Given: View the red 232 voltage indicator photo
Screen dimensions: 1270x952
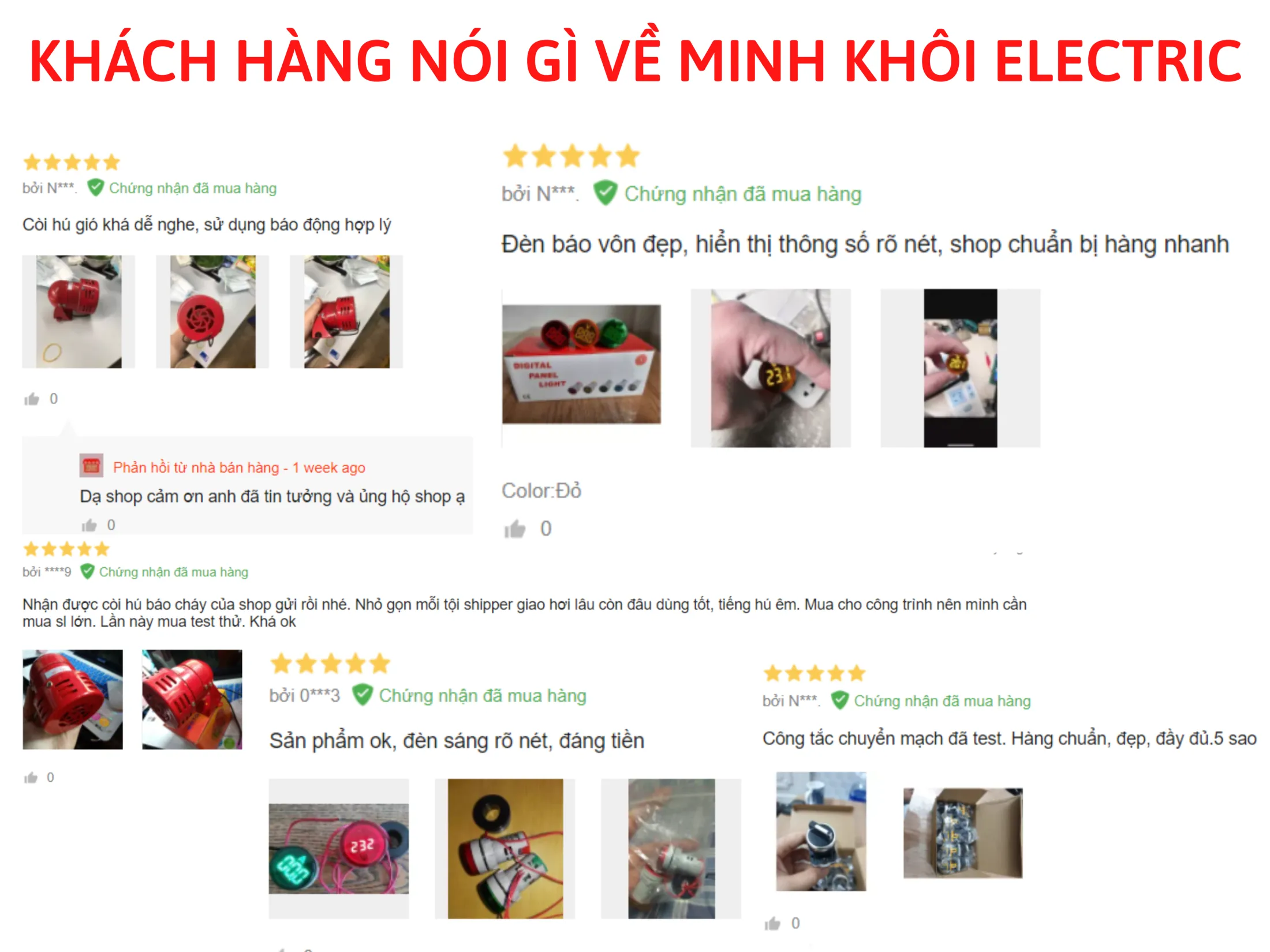Looking at the screenshot, I should coord(339,849).
